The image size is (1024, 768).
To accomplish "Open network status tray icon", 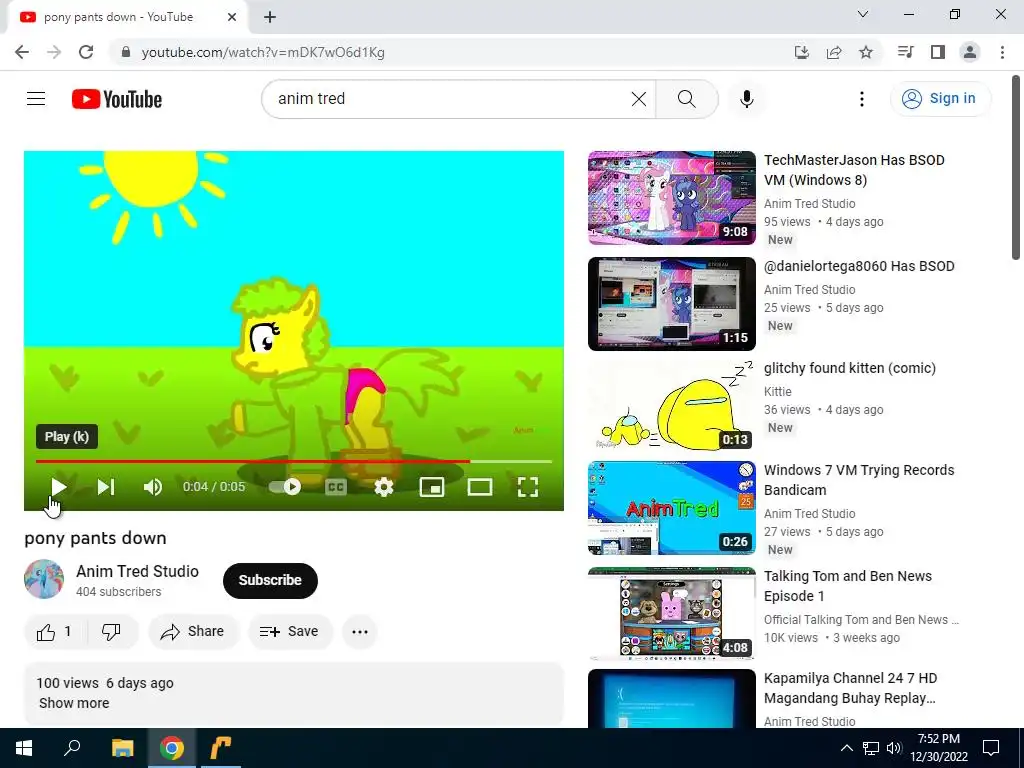I will pos(871,748).
